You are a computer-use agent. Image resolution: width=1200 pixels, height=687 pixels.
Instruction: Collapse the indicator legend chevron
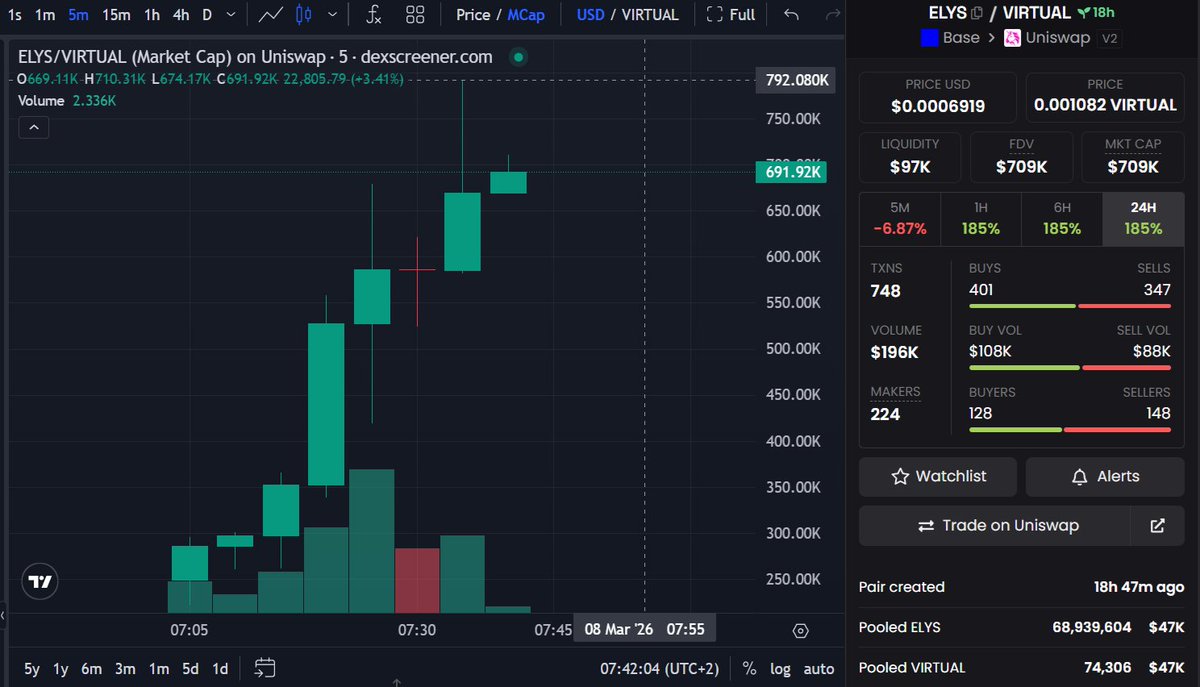[33, 127]
